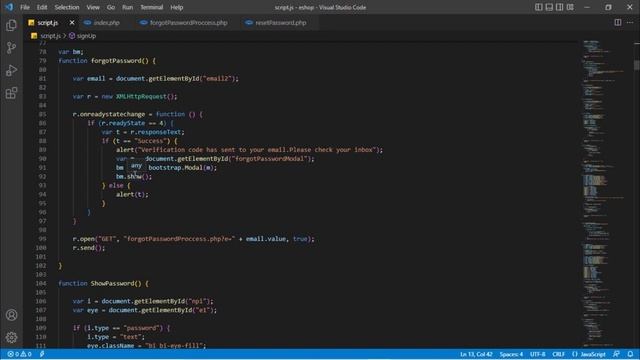
Task: Click alert(t) on line 94
Action: point(132,194)
